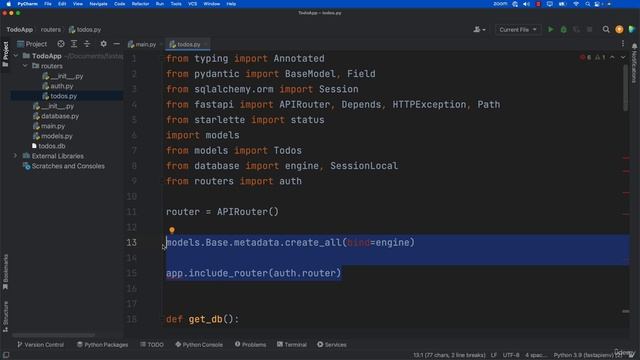Open the Services tool window

pyautogui.click(x=332, y=344)
